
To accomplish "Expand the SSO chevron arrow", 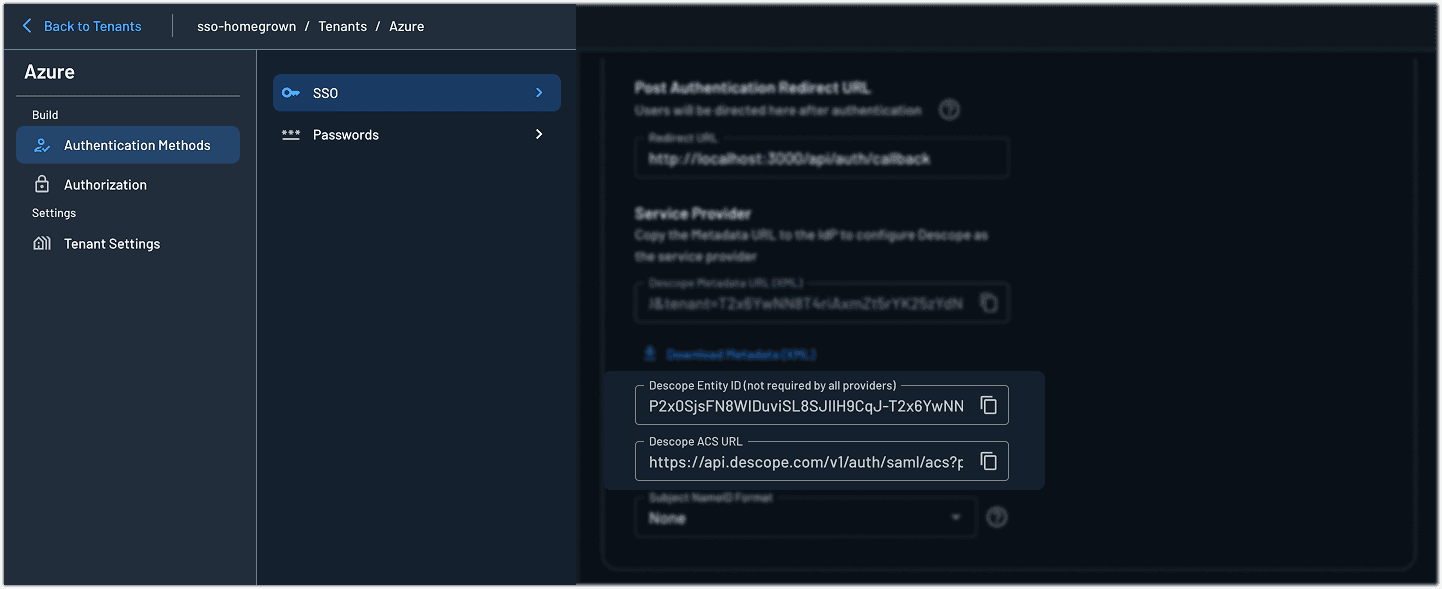I will [x=539, y=93].
